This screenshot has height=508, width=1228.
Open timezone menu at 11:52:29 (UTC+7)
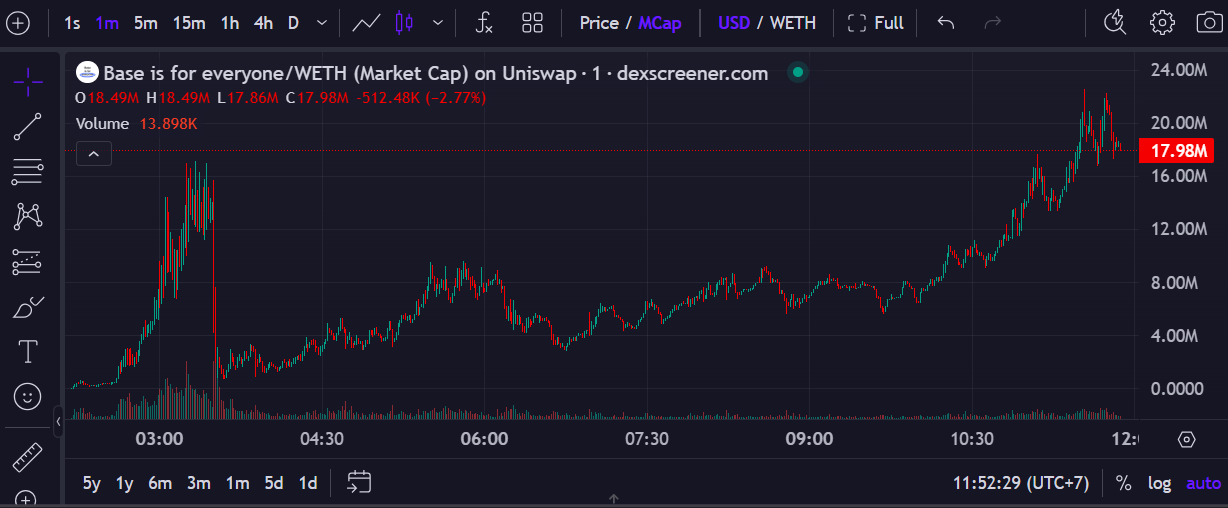(x=1020, y=483)
